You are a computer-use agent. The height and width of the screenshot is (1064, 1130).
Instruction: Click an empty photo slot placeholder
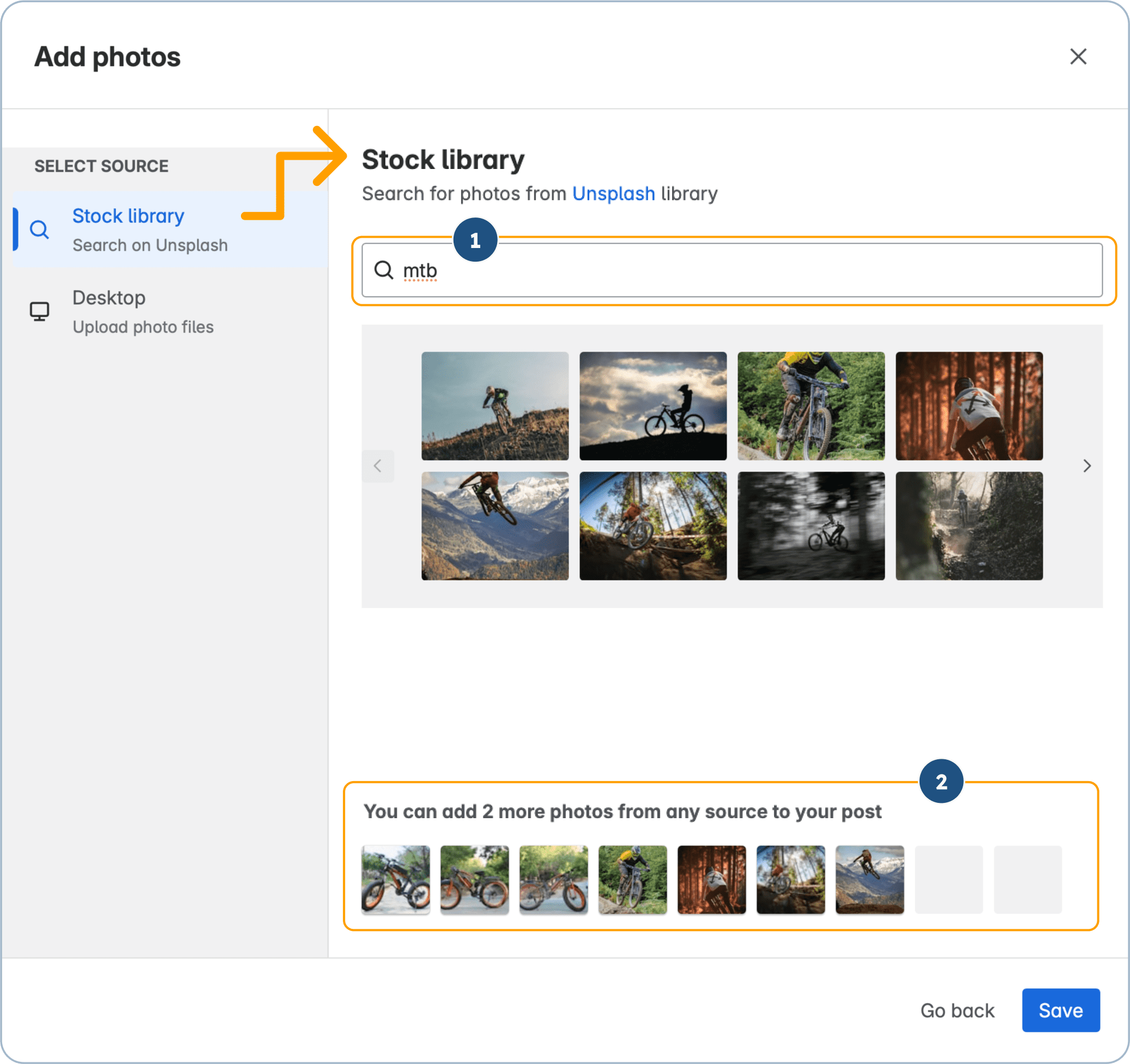tap(948, 880)
